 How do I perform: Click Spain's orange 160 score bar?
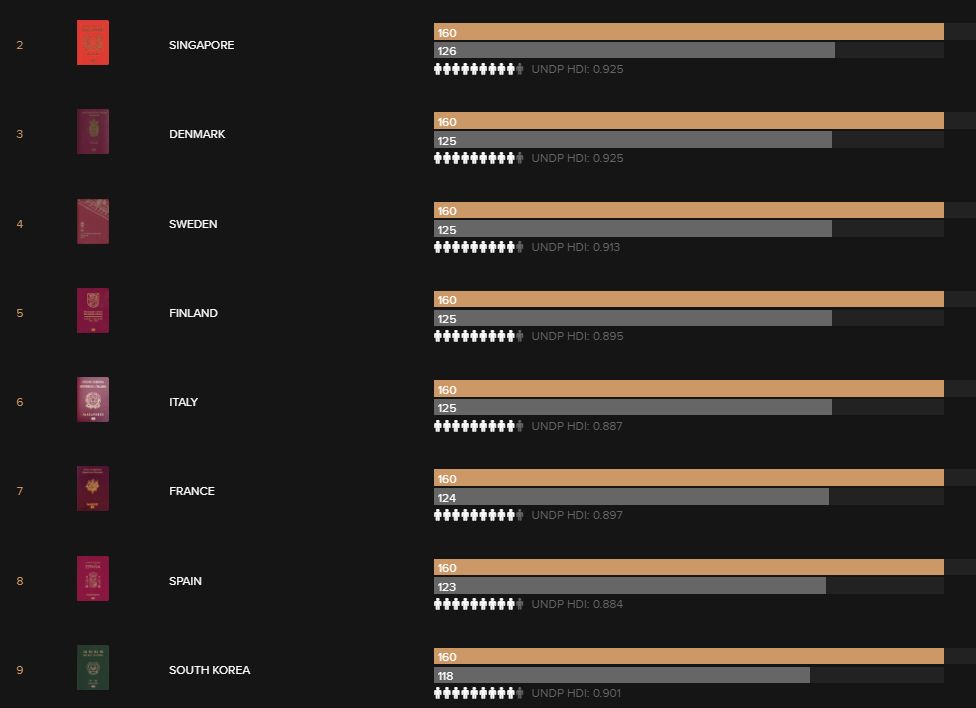688,568
